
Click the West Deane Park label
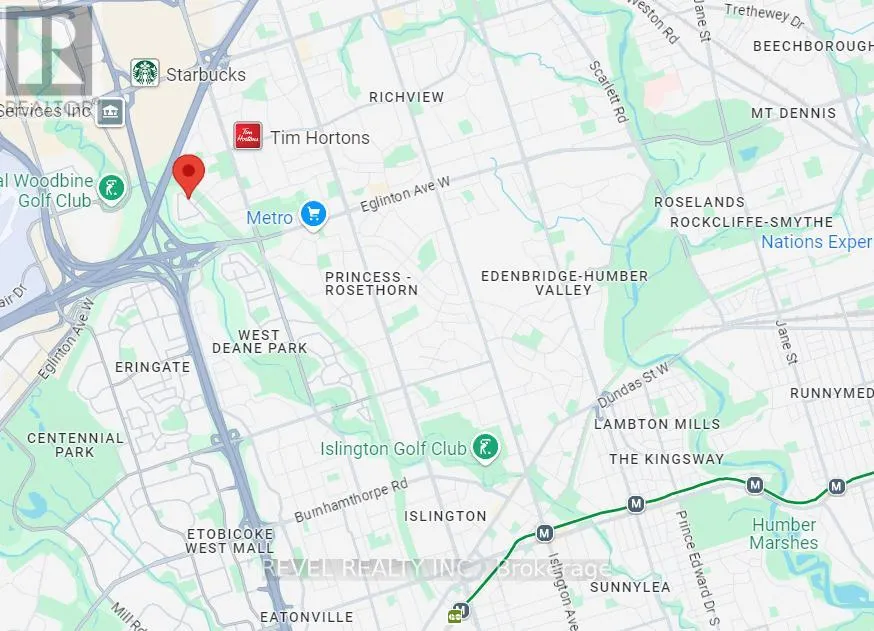coord(259,341)
